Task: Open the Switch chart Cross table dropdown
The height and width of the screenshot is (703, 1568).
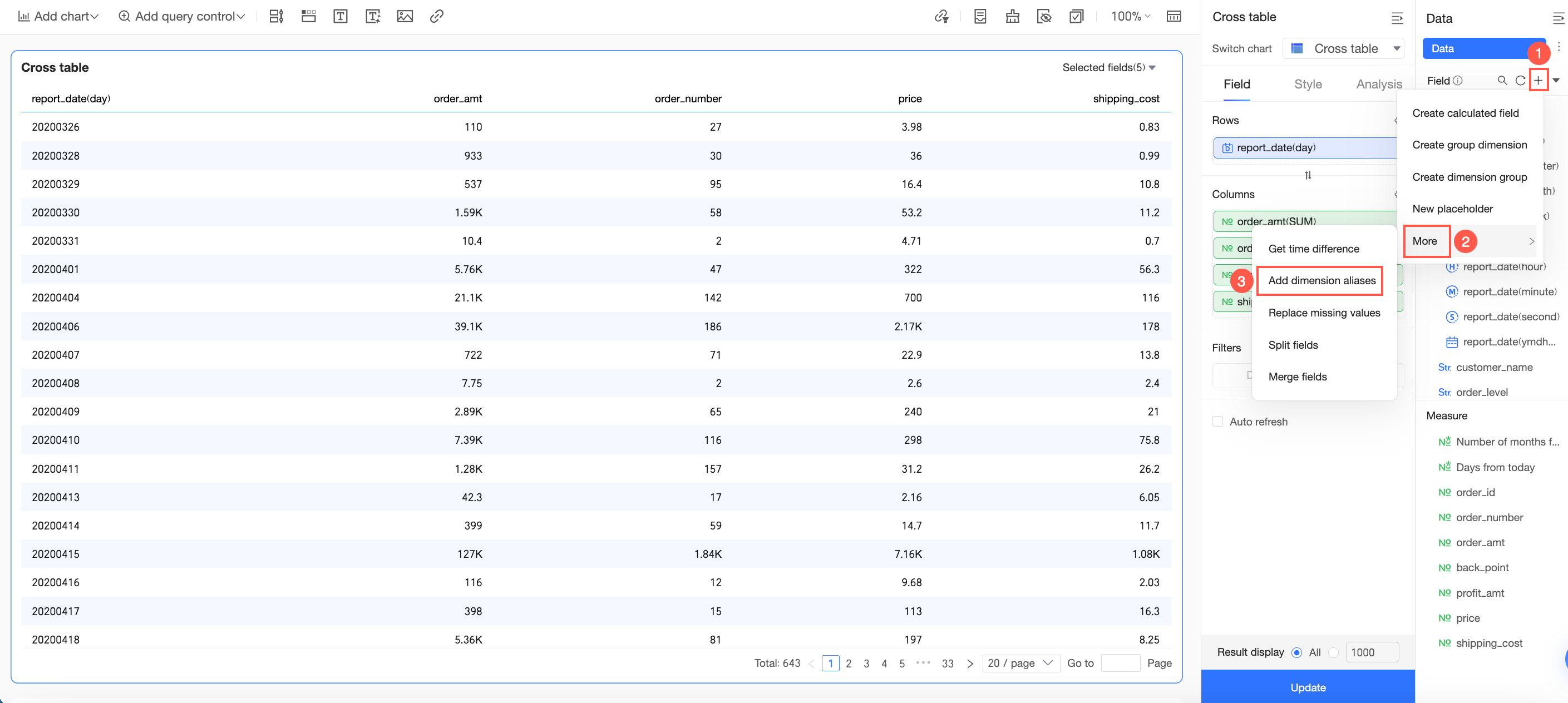Action: click(x=1343, y=49)
